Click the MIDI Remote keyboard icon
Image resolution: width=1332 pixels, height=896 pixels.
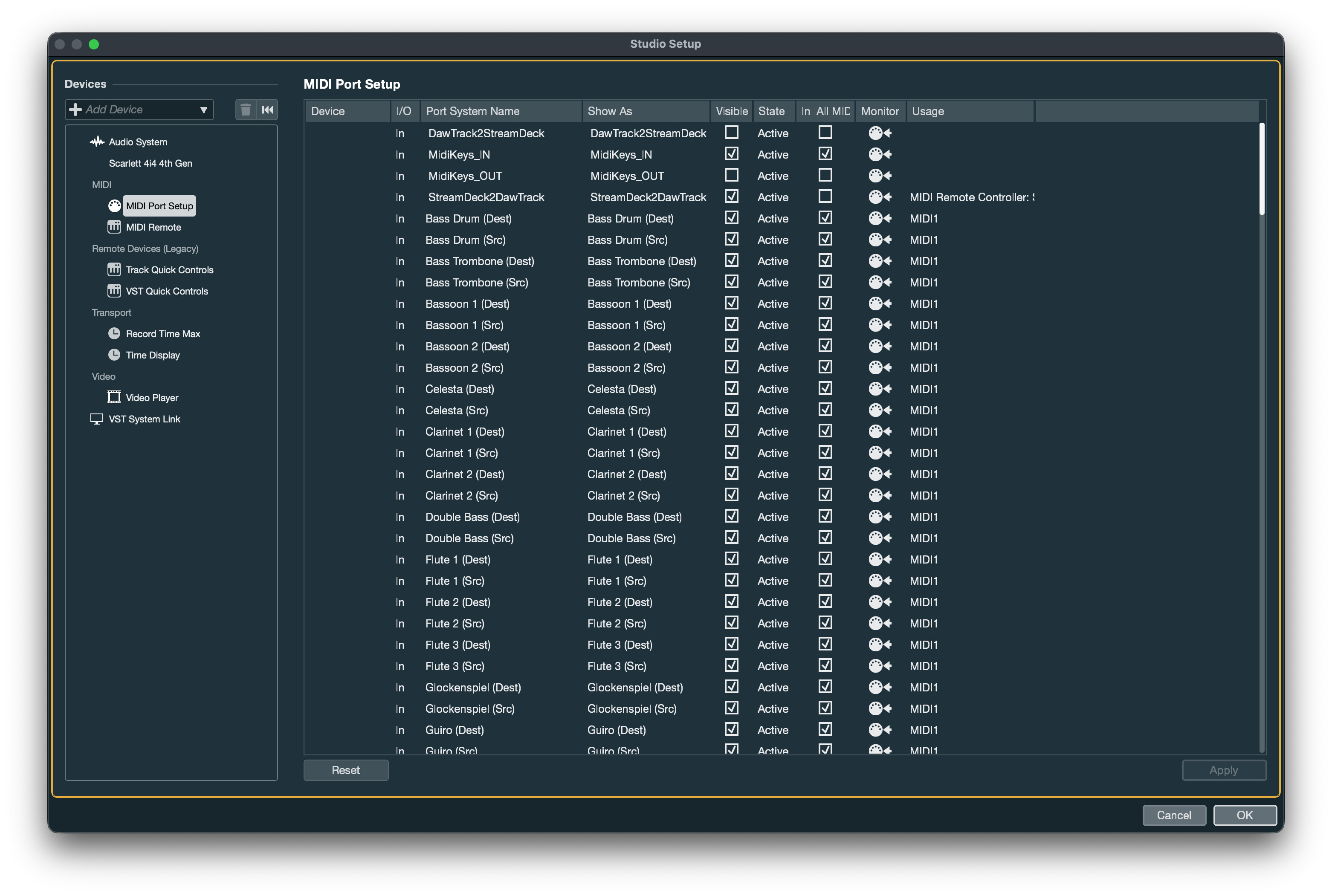(x=114, y=227)
